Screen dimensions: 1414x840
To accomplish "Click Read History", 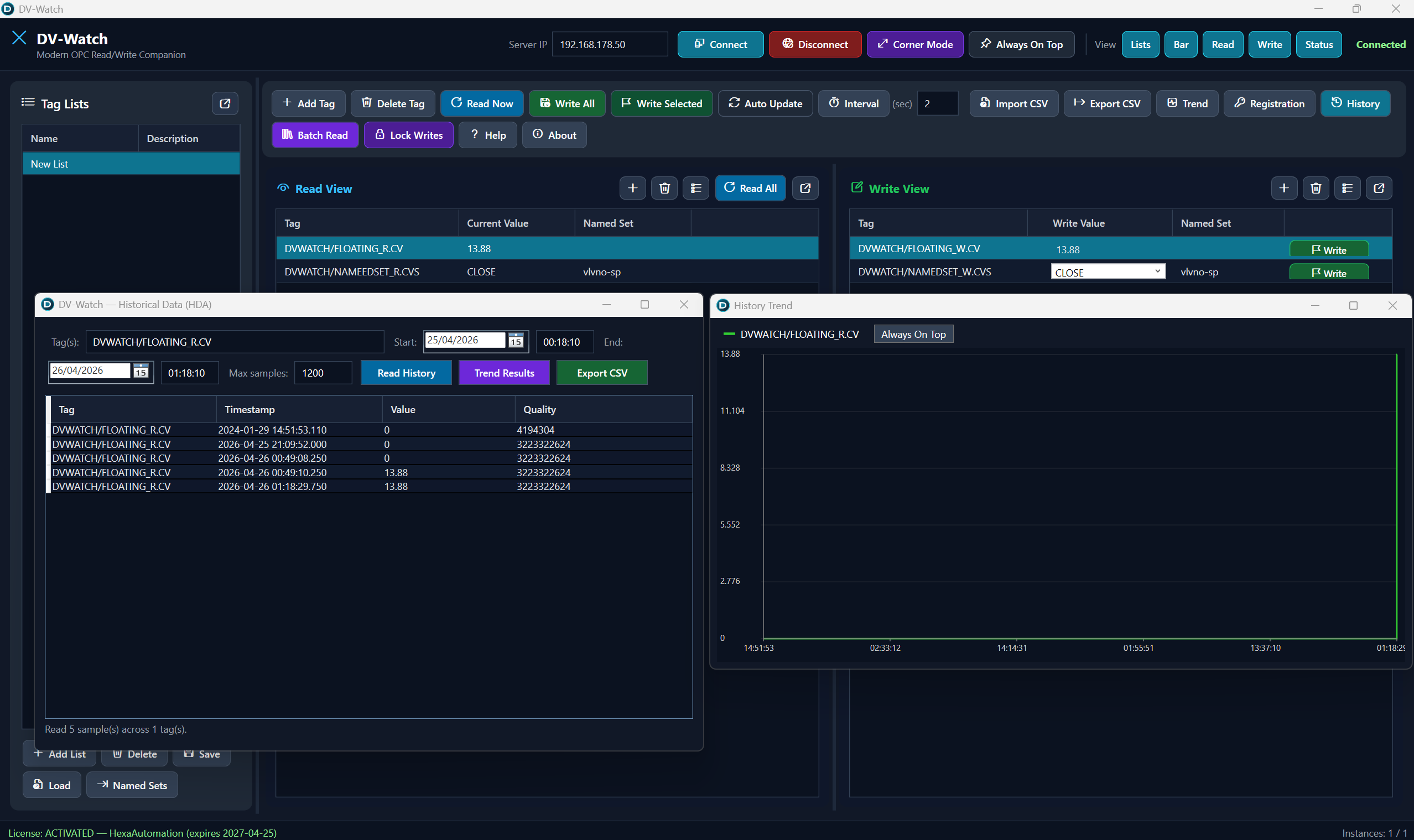I will (x=406, y=373).
